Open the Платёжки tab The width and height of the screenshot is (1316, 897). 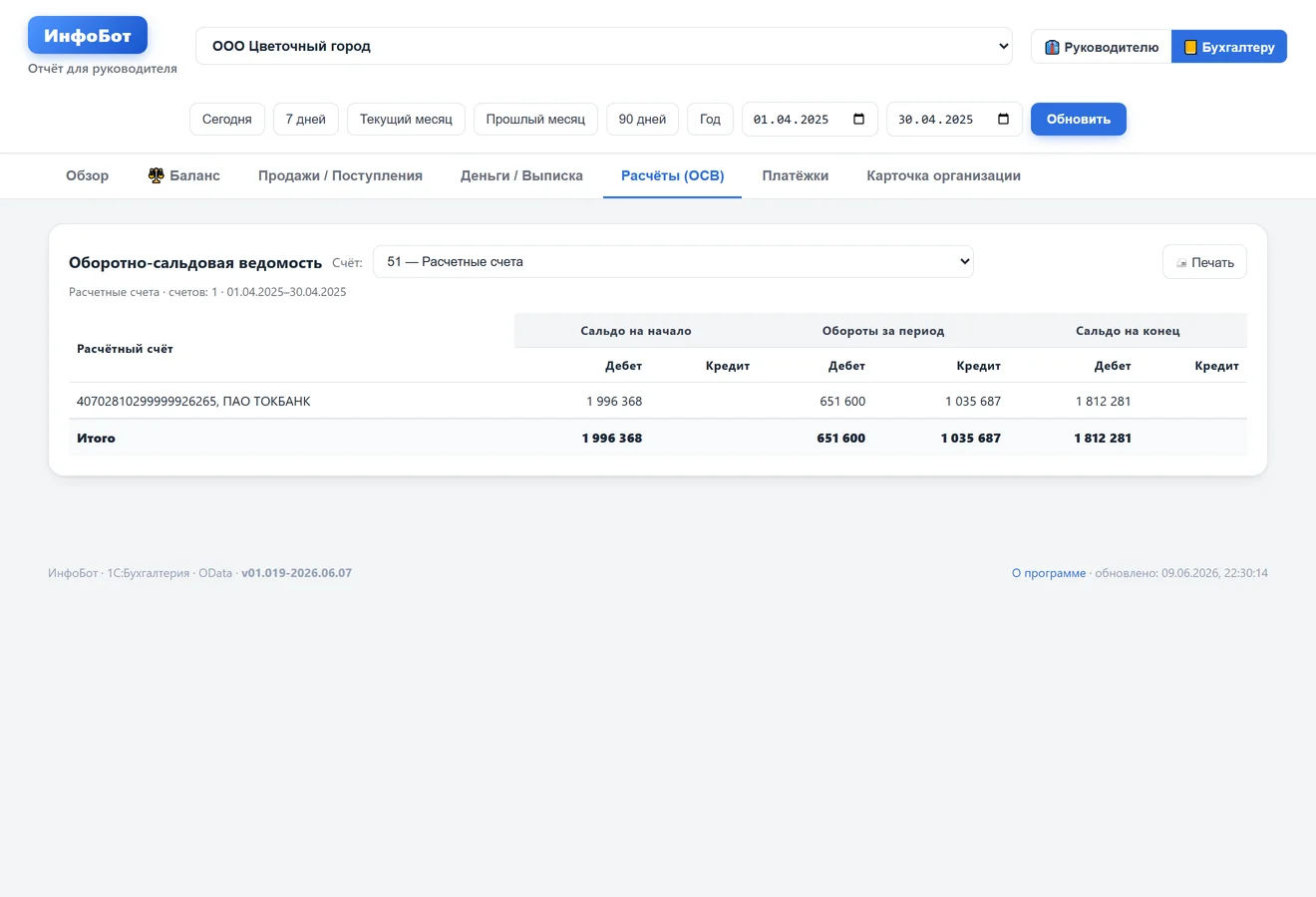coord(796,175)
